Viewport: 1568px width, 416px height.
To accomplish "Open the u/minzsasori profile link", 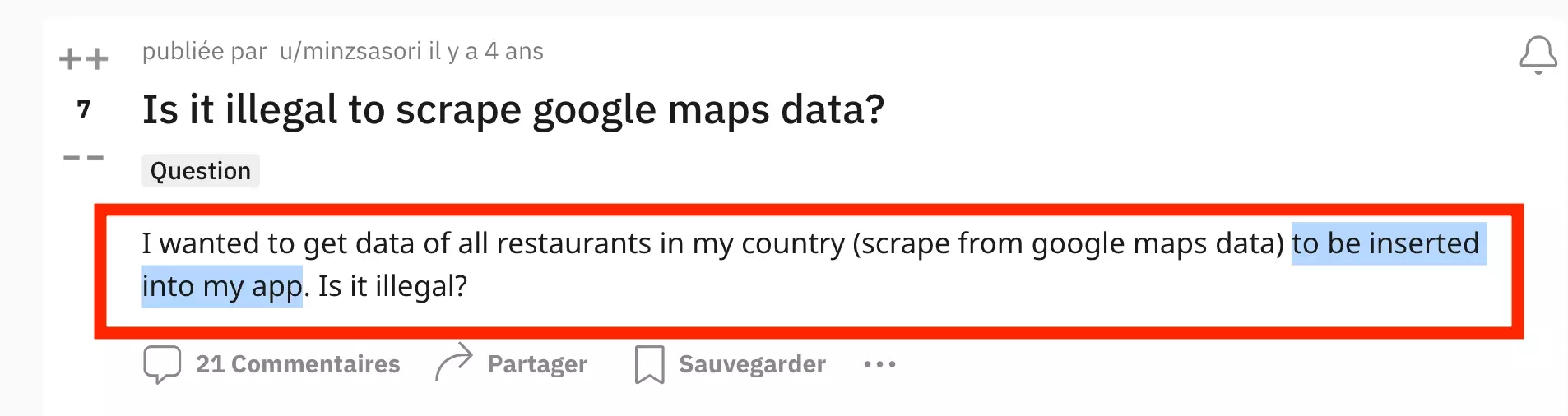I will (x=350, y=51).
